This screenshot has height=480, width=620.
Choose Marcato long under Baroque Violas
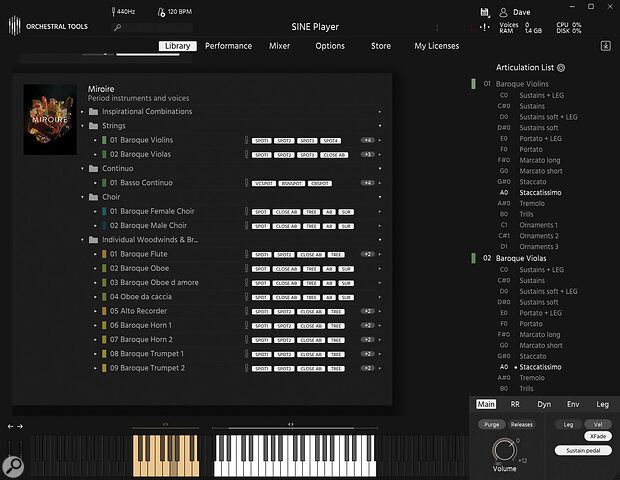540,334
